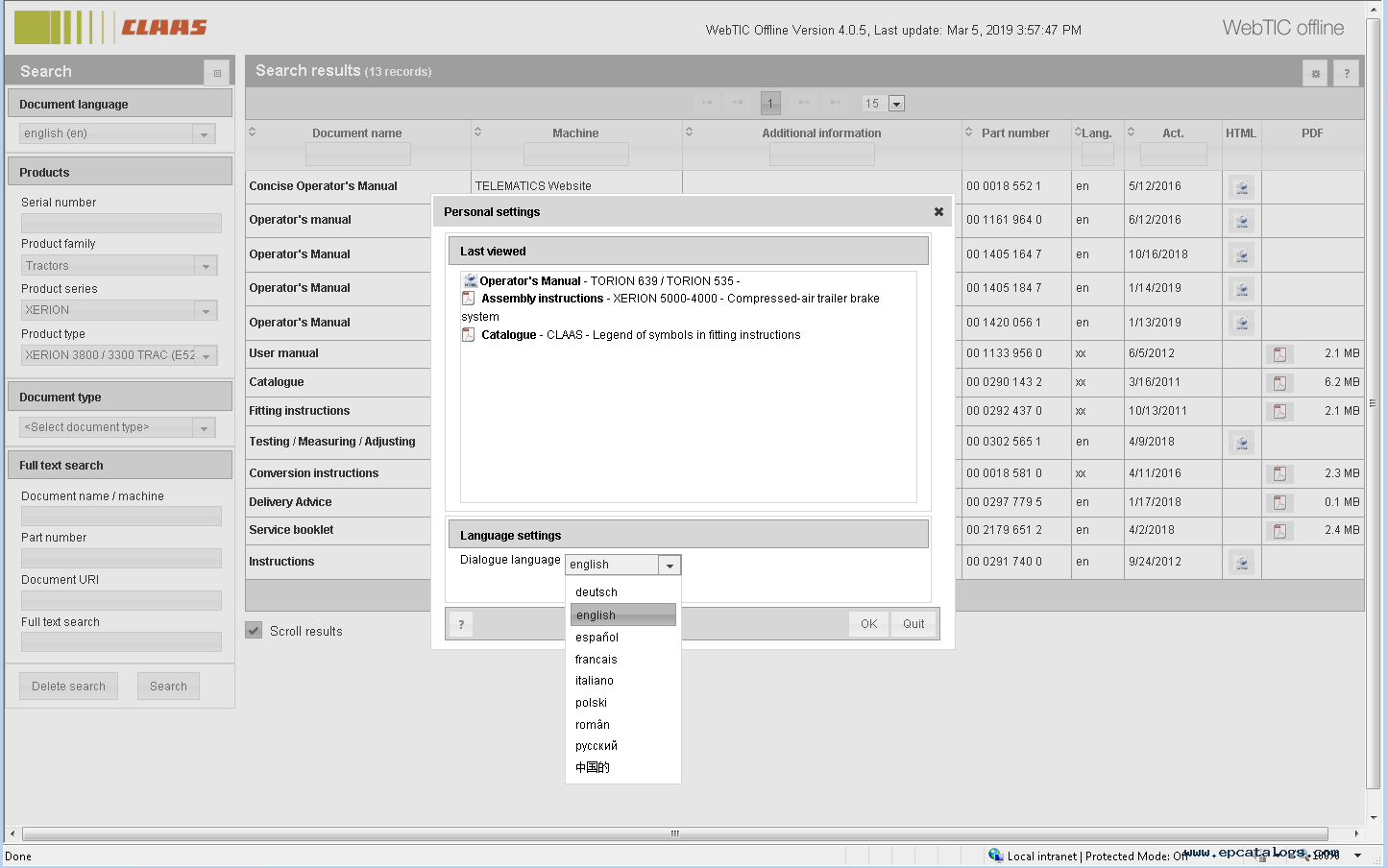The height and width of the screenshot is (868, 1388).
Task: Go to results page 1
Action: (770, 103)
